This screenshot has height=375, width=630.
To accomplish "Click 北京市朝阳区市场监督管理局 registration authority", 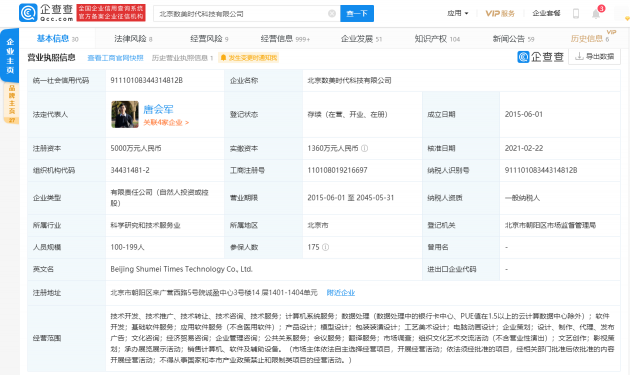I will [x=550, y=225].
